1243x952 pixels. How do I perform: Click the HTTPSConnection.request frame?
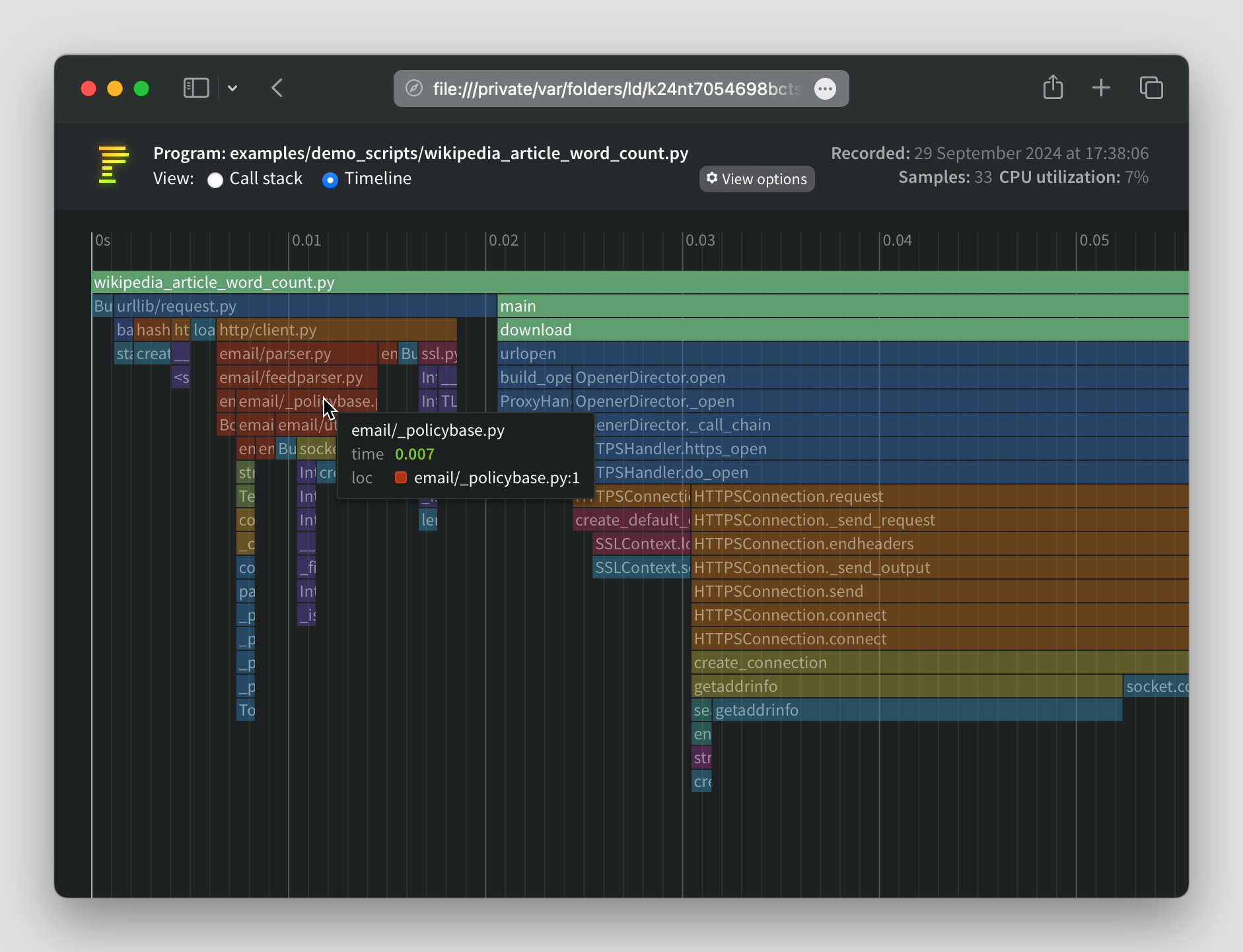pos(938,496)
